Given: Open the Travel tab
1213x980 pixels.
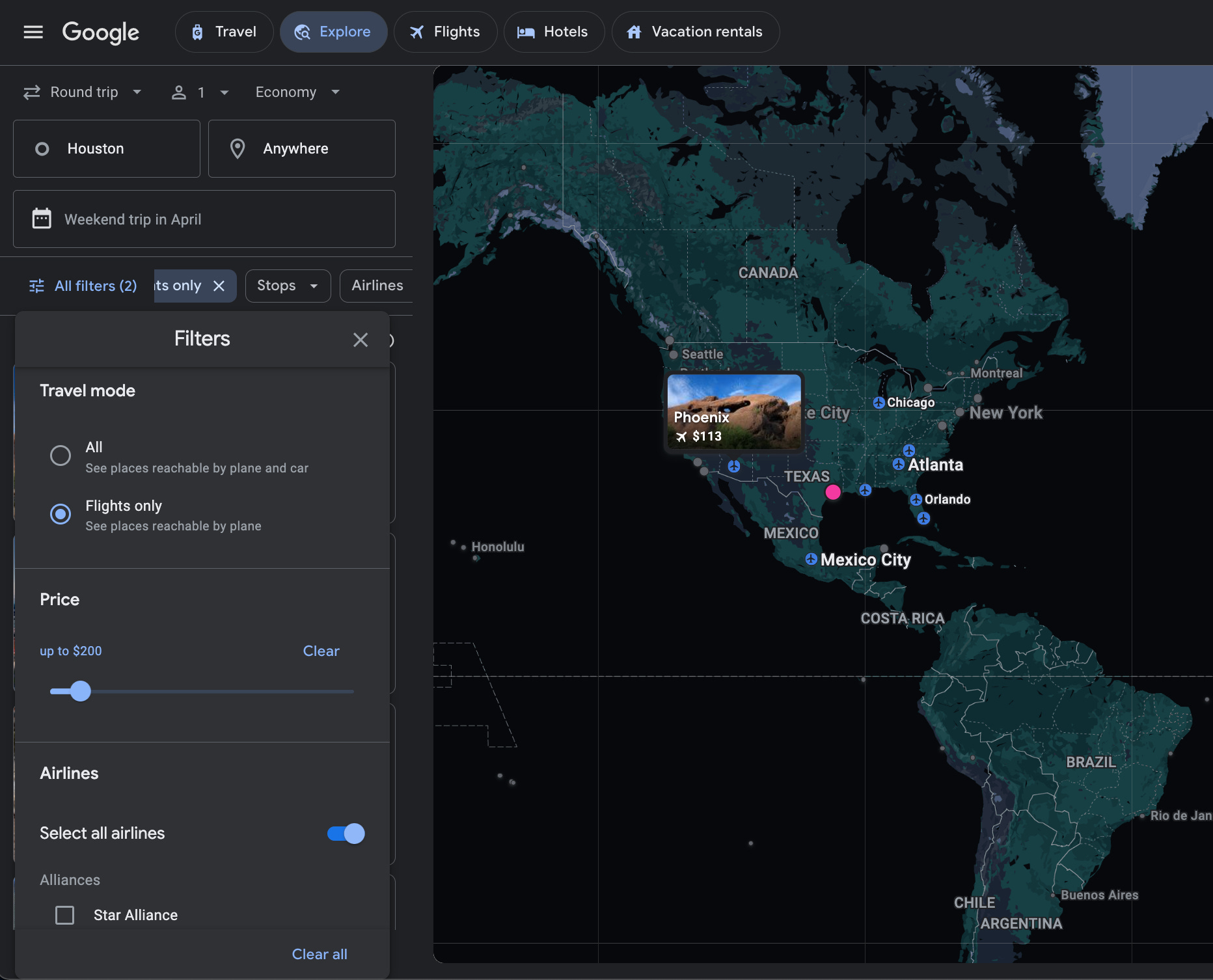Looking at the screenshot, I should click(224, 32).
